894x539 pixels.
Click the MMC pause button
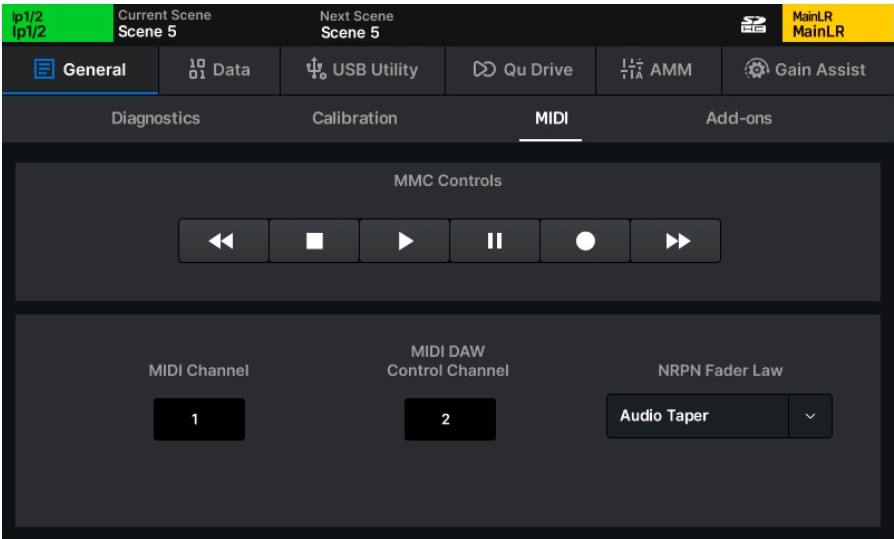click(x=494, y=241)
